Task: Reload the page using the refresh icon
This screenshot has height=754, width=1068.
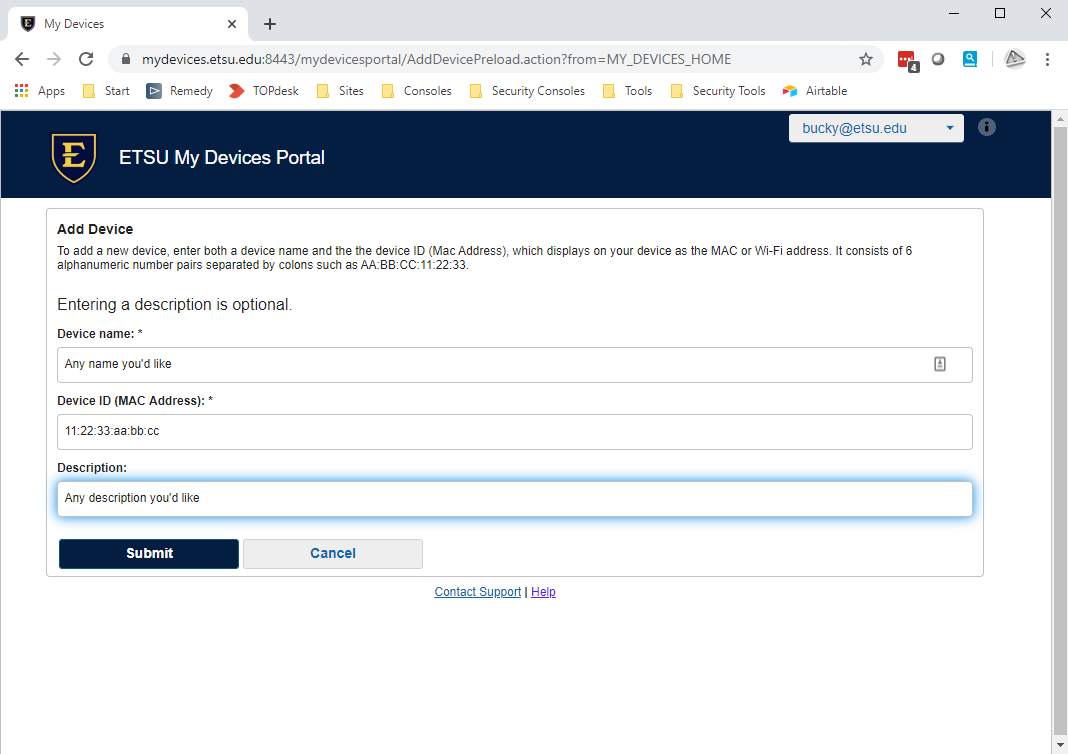Action: (86, 59)
